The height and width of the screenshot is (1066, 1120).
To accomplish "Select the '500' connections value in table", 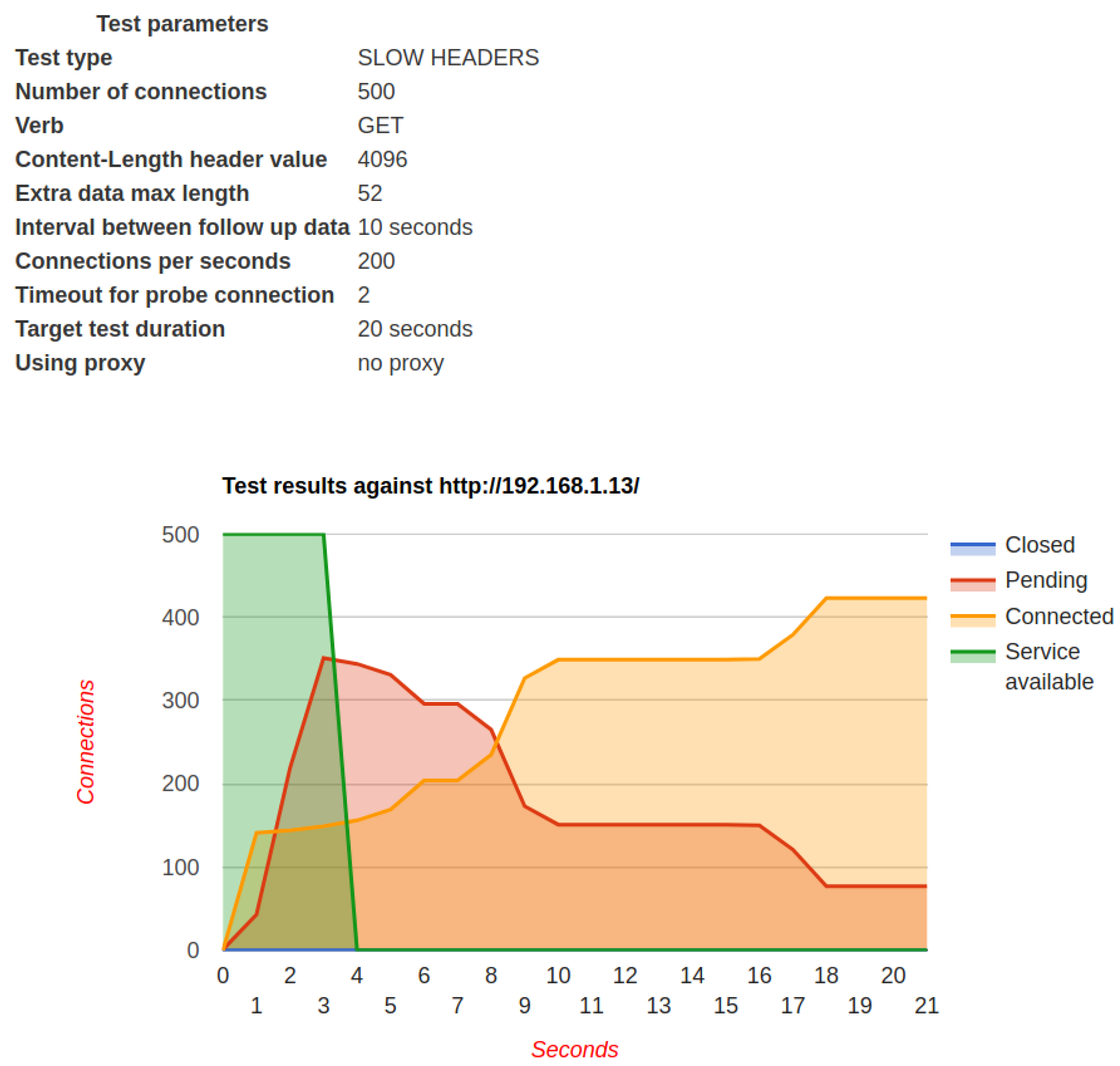I will click(376, 92).
